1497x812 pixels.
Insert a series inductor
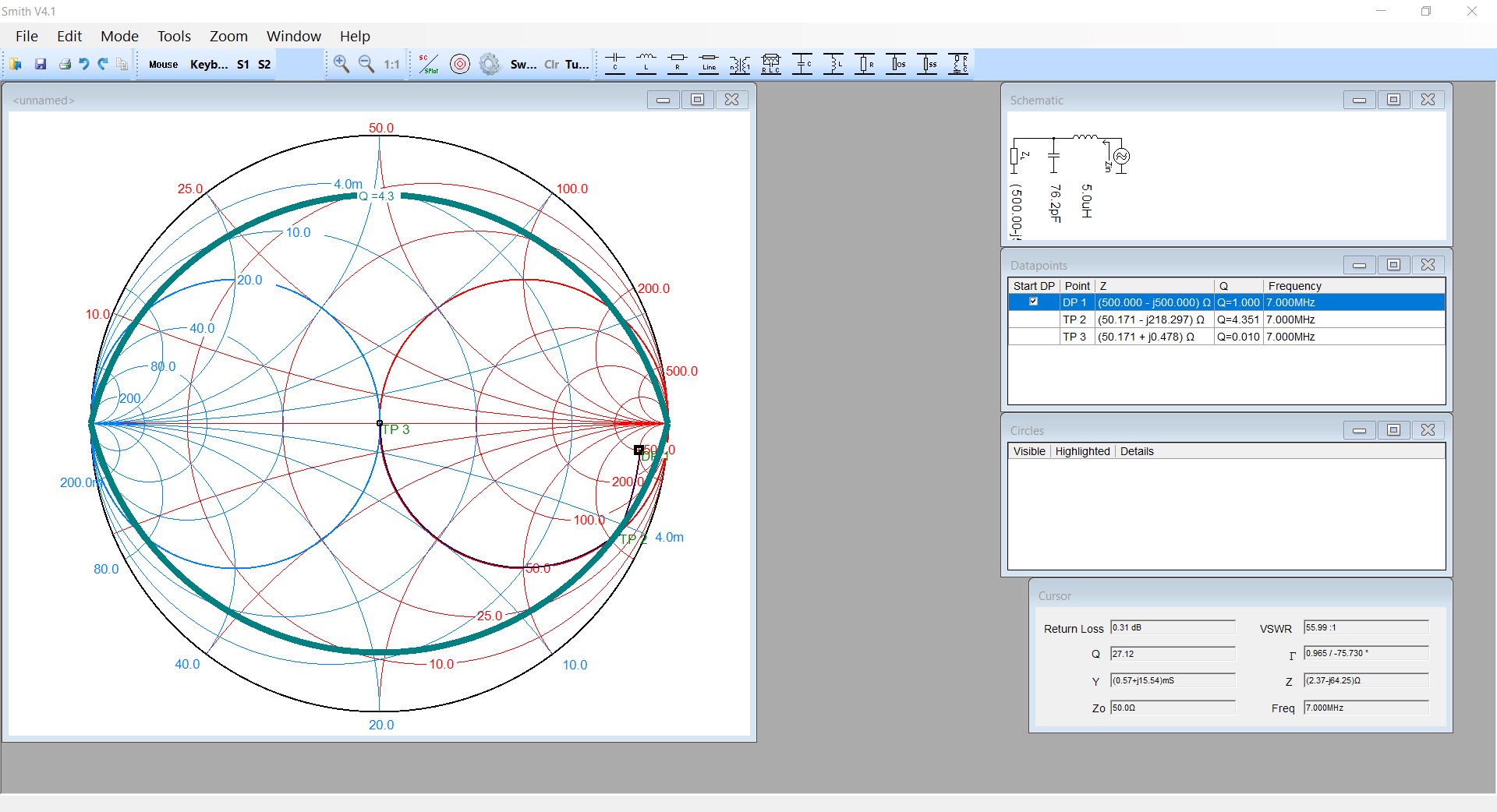(646, 64)
